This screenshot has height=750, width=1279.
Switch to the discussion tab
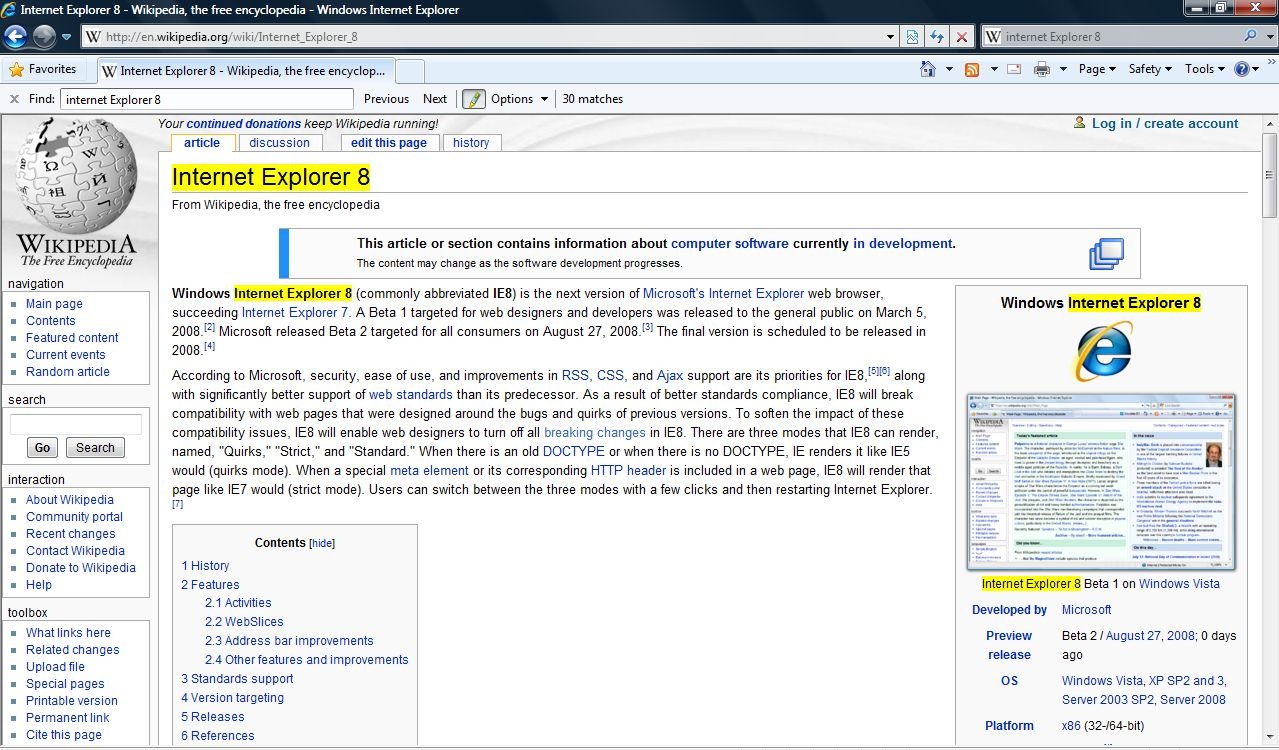[279, 143]
